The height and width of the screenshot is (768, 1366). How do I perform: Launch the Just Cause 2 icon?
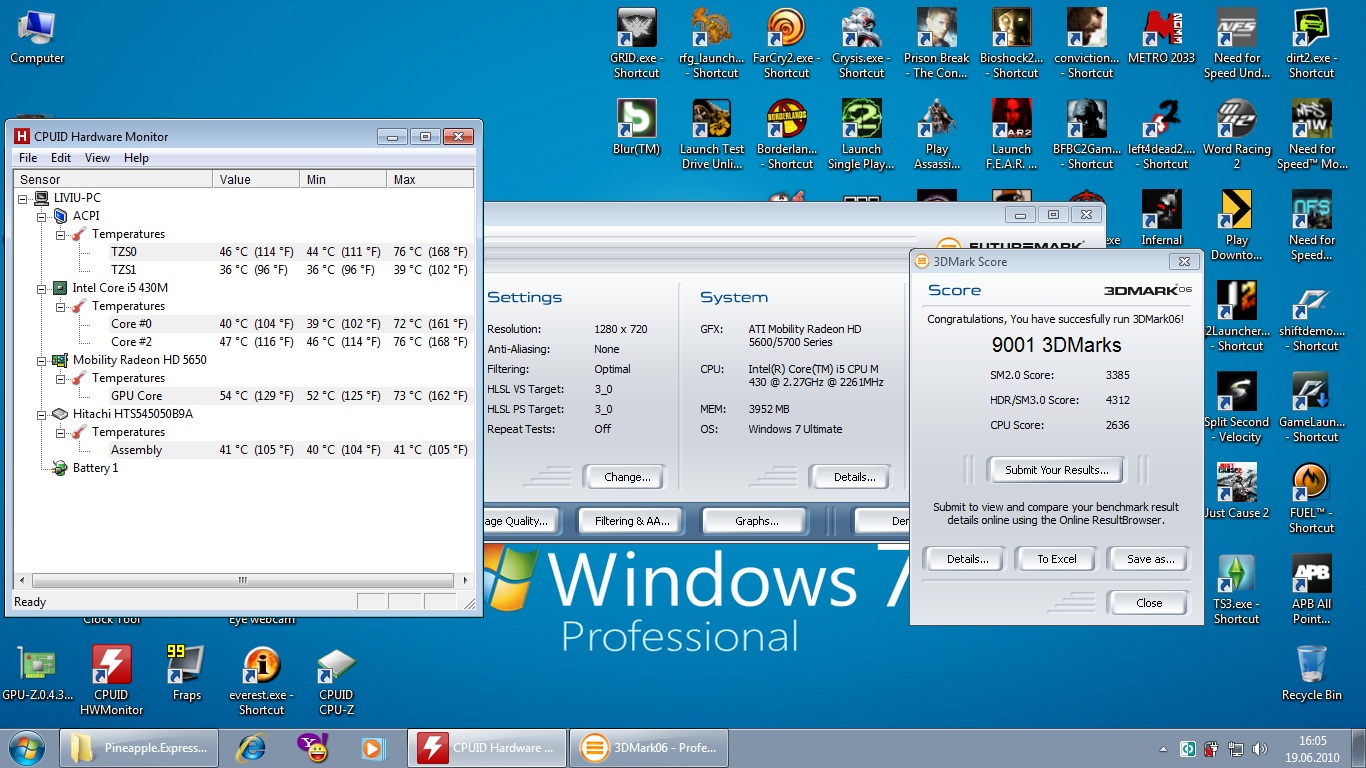pos(1237,491)
